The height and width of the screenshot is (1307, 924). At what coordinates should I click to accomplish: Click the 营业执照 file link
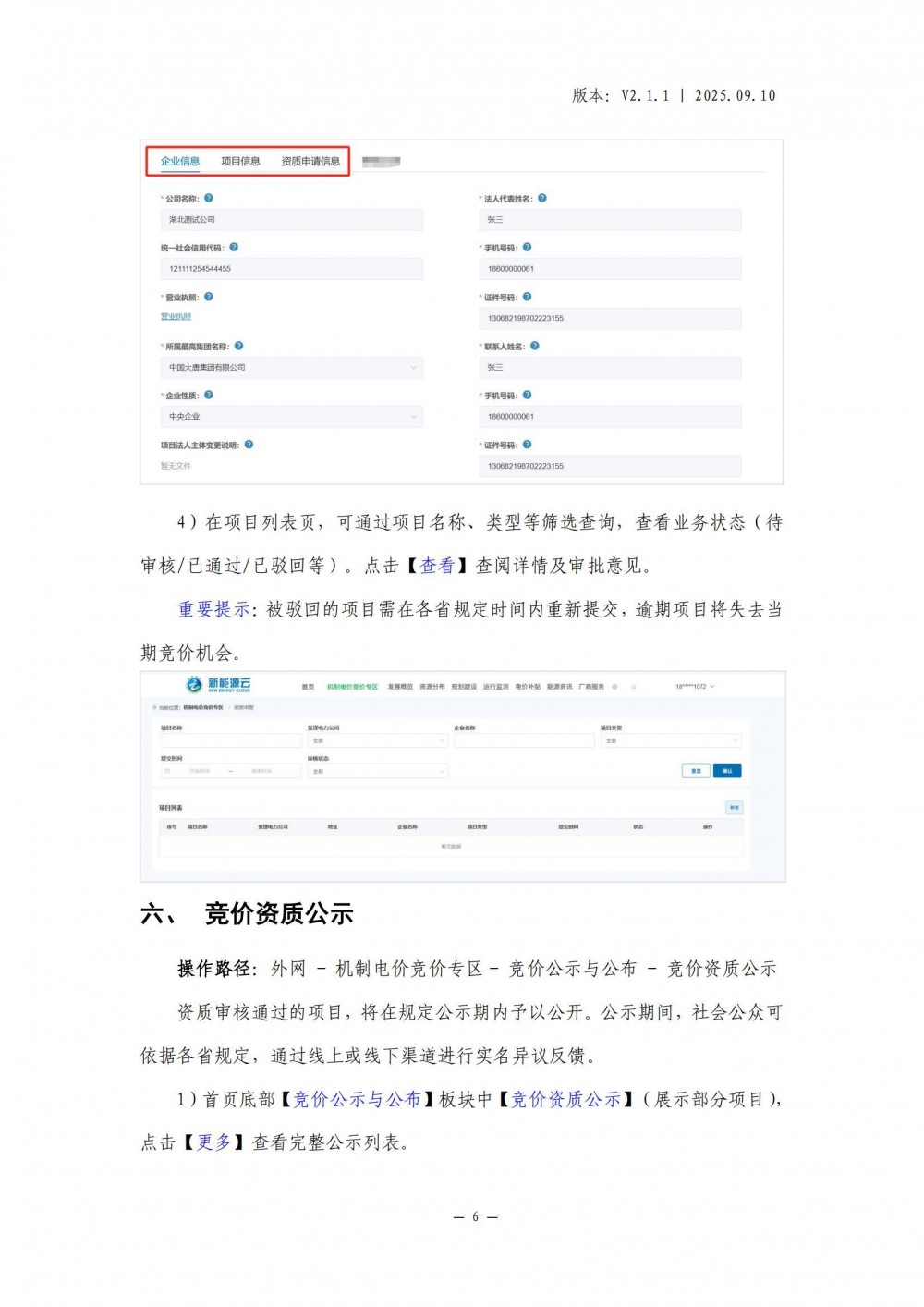pos(176,317)
